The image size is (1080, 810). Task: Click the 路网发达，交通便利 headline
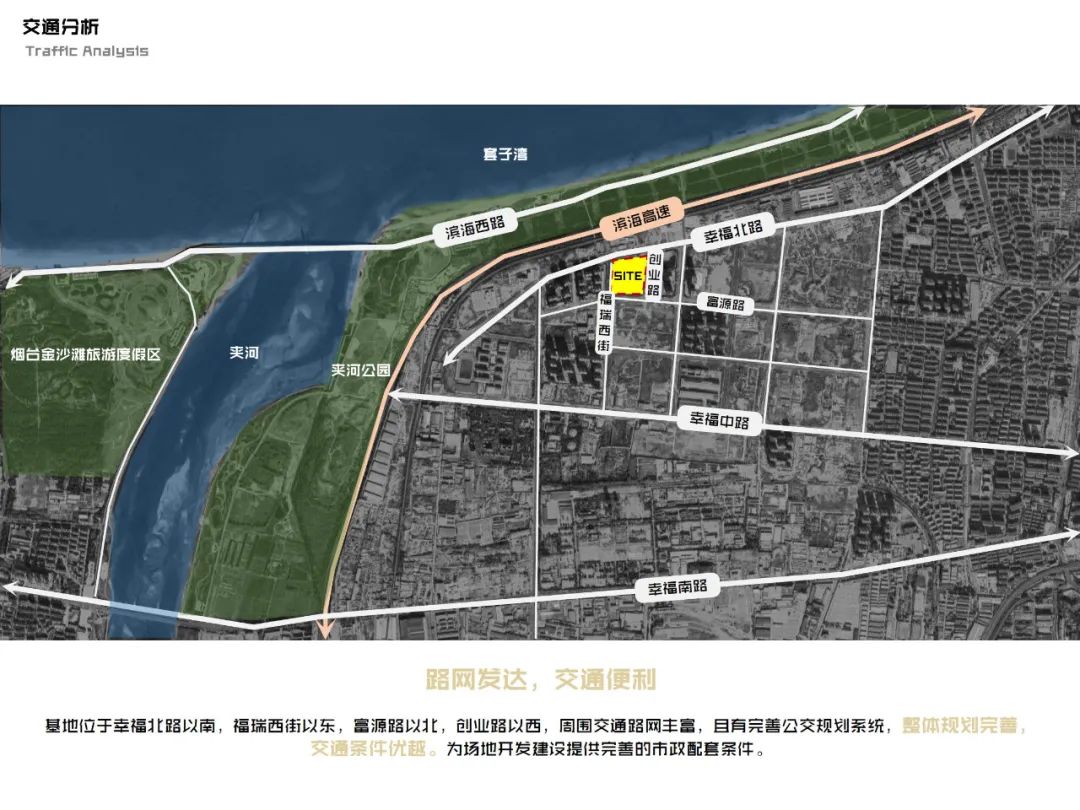pos(541,680)
